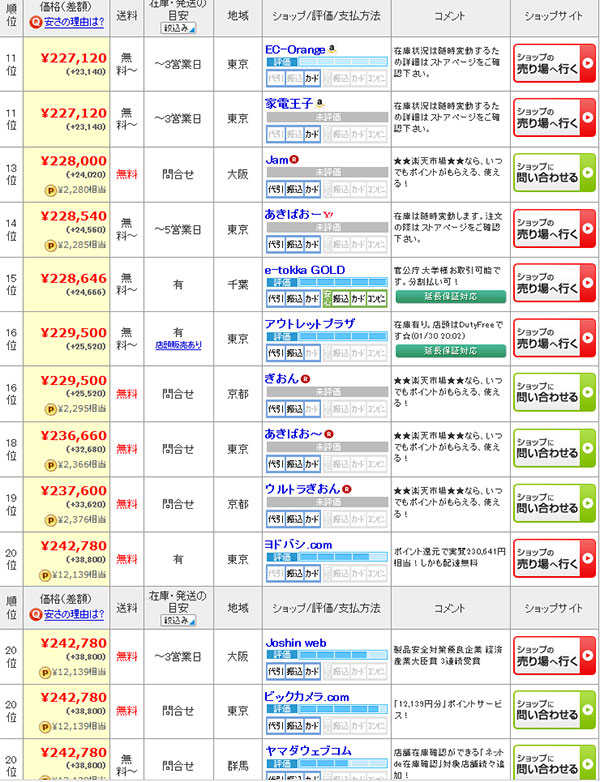Click the Rakuten R icon beside あきばおー～ at ¥236,660
This screenshot has width=600, height=782.
(329, 434)
